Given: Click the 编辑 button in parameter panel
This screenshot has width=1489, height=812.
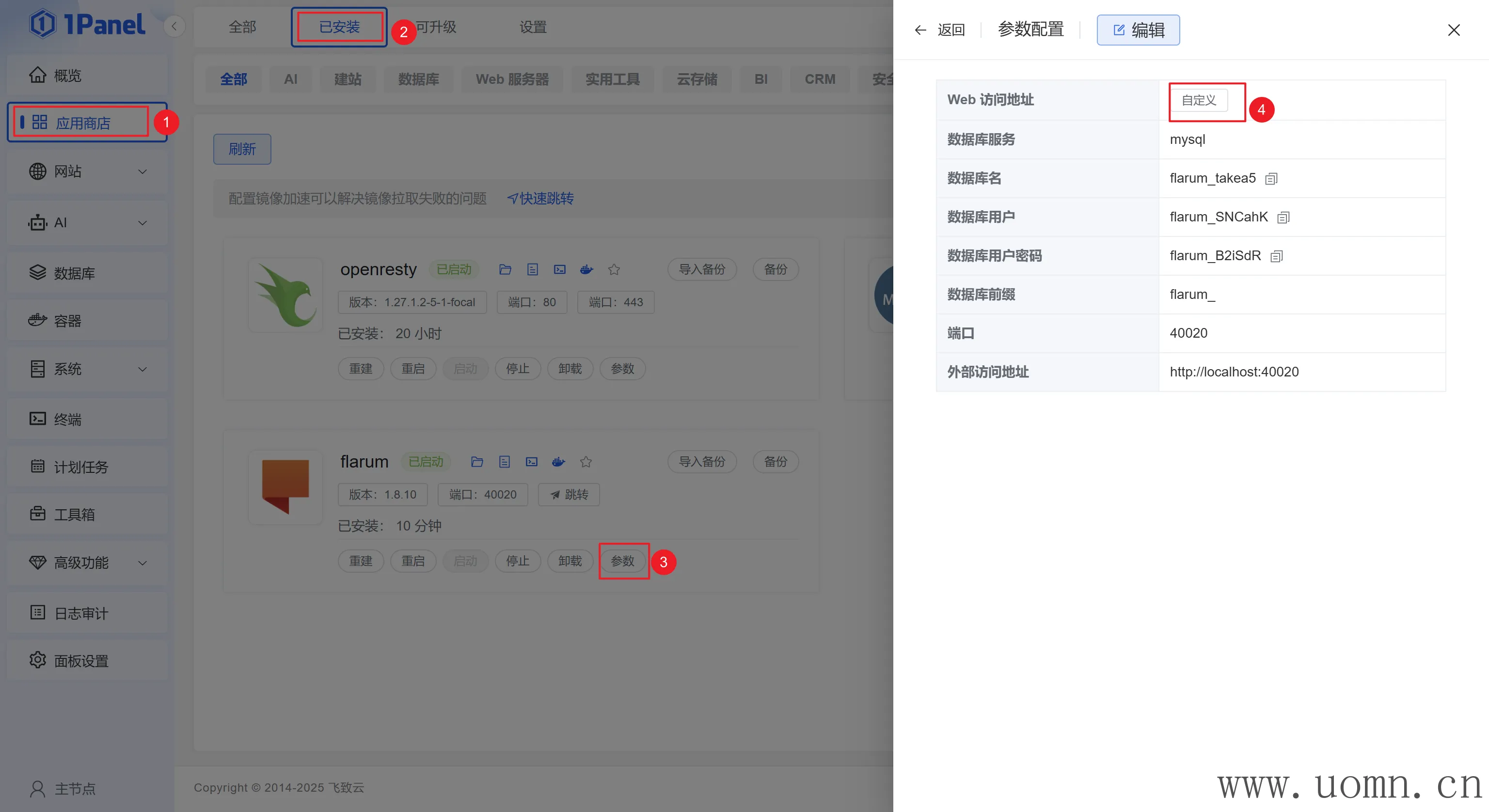Looking at the screenshot, I should pos(1138,30).
